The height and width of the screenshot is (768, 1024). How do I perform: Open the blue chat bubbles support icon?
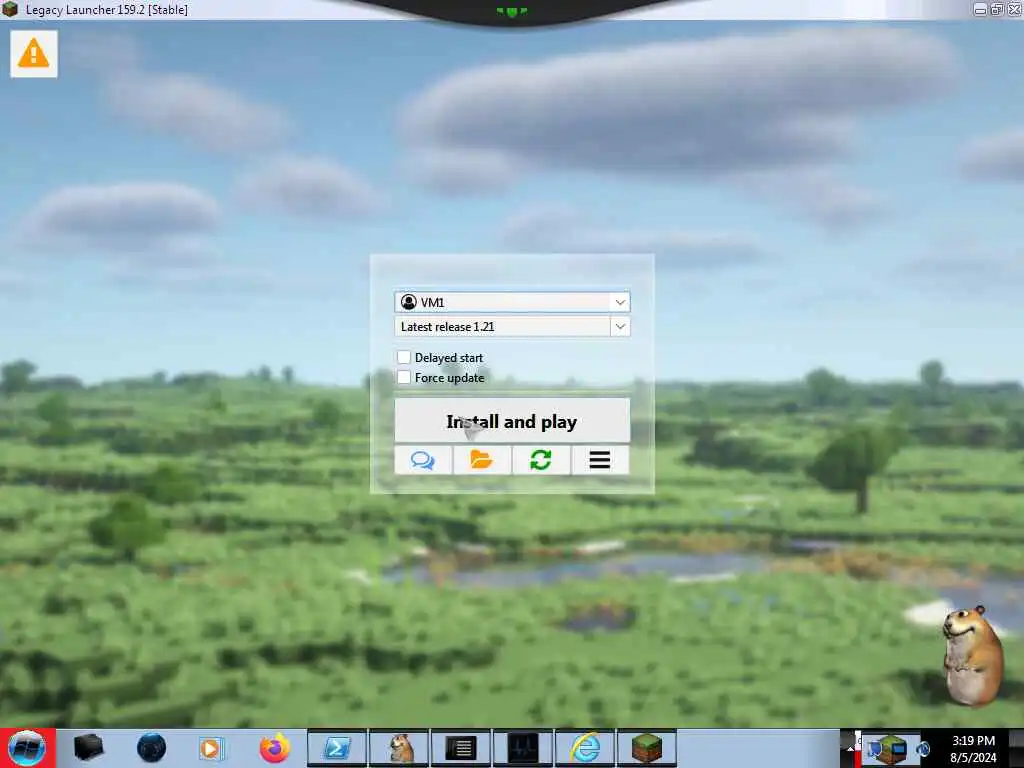click(x=423, y=460)
